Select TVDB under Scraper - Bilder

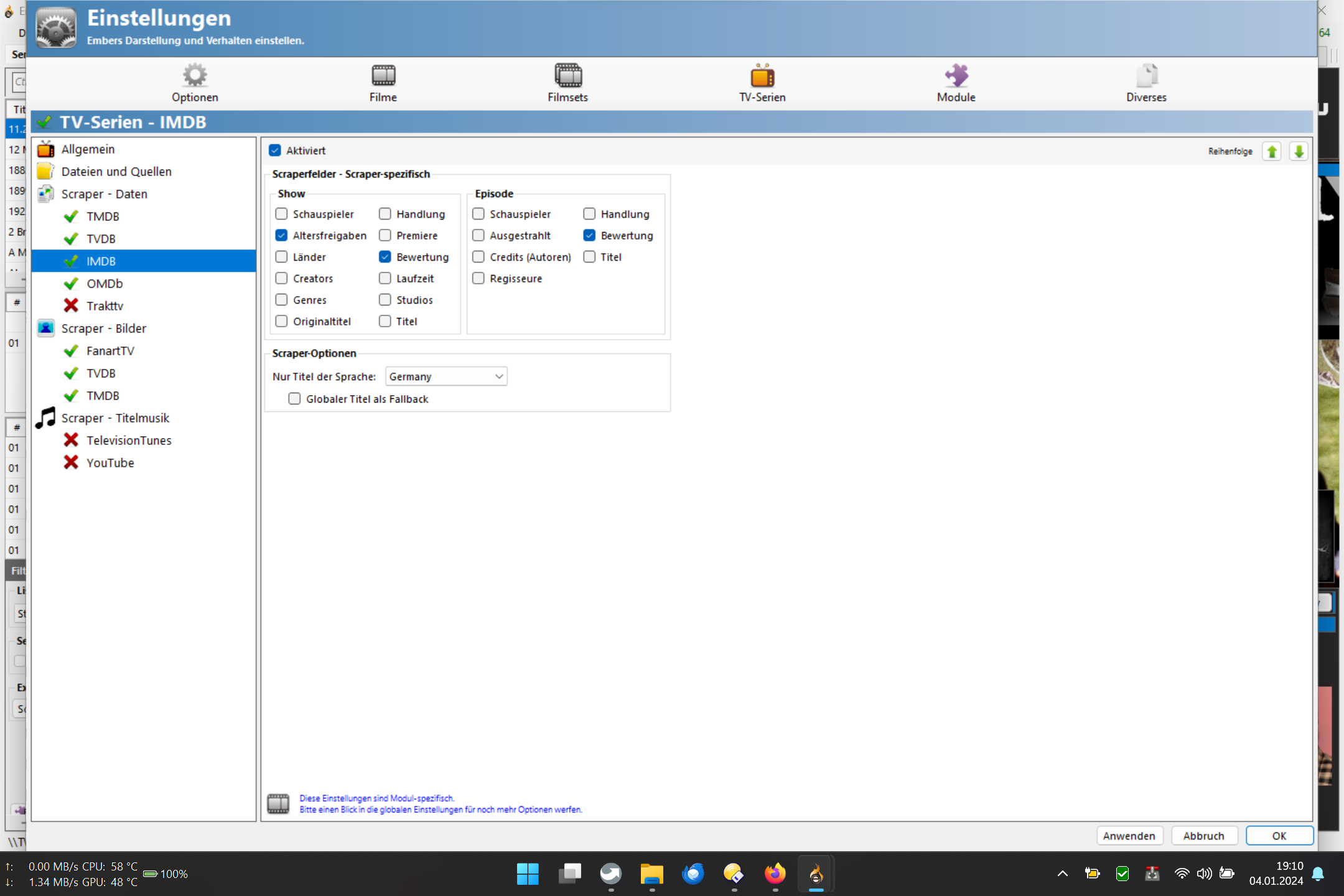[101, 373]
